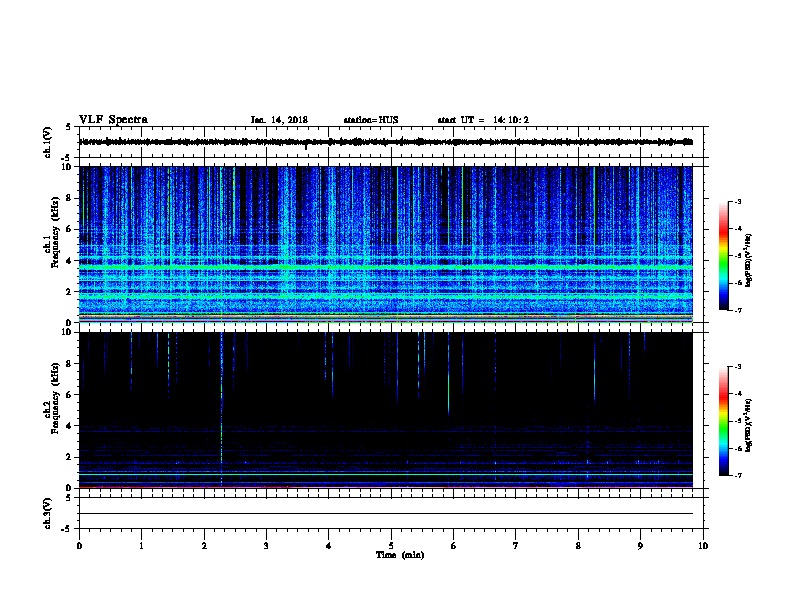The image size is (792, 612).
Task: Click the "start UT = 14:10: 2" text
Action: pos(483,120)
